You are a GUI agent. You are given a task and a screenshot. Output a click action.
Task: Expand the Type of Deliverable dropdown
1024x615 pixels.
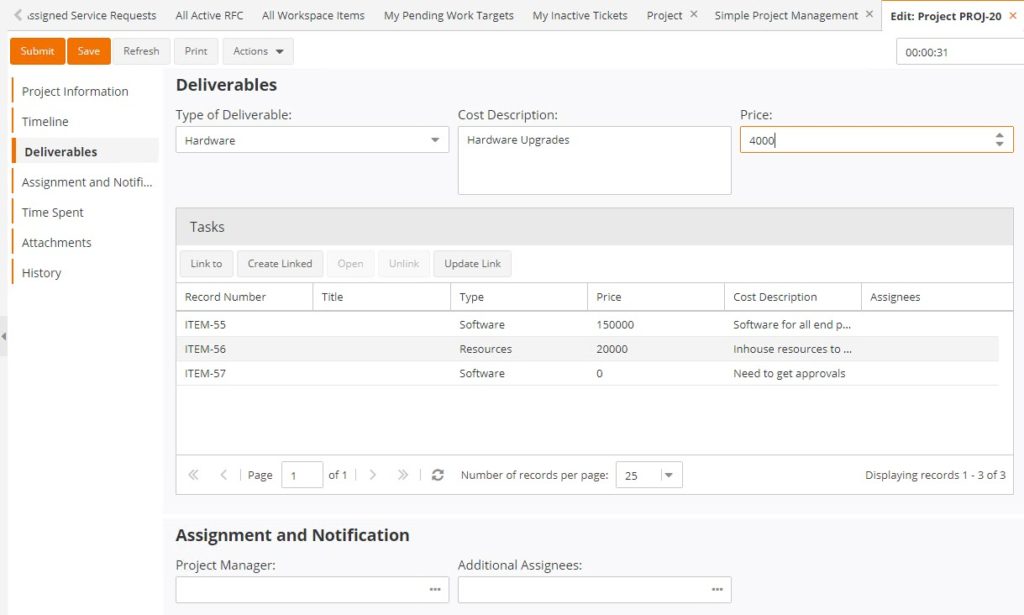435,140
